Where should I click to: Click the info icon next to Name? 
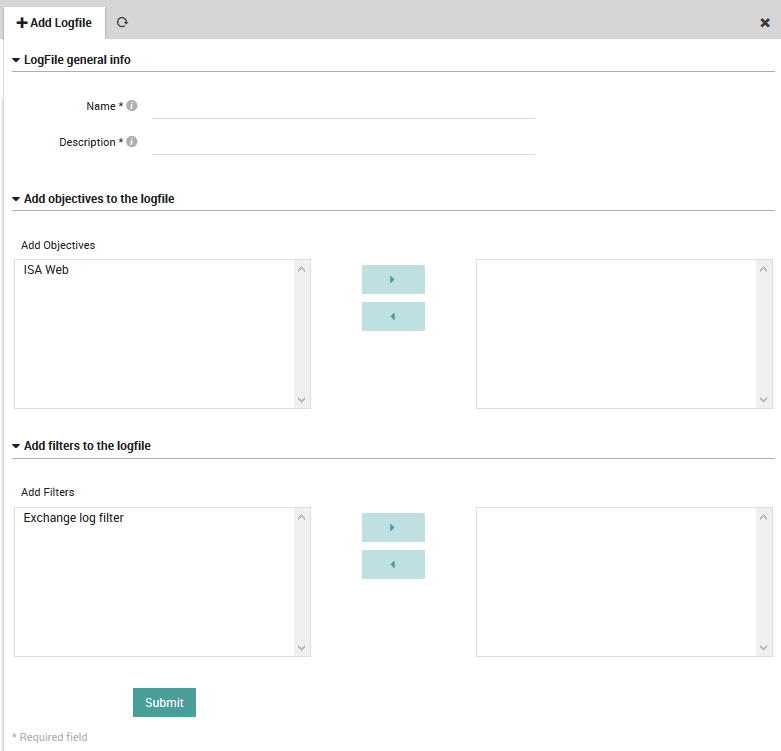(x=132, y=106)
